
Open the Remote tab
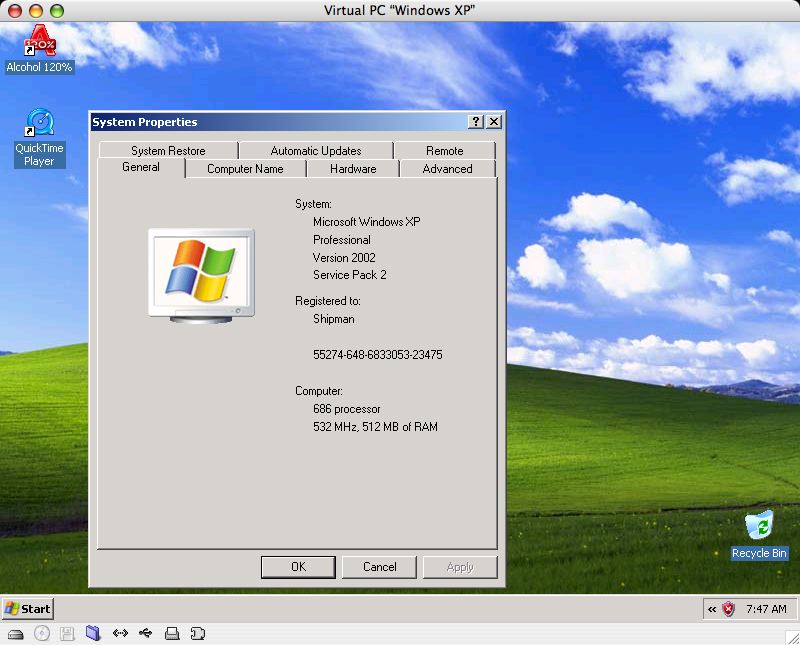click(444, 151)
